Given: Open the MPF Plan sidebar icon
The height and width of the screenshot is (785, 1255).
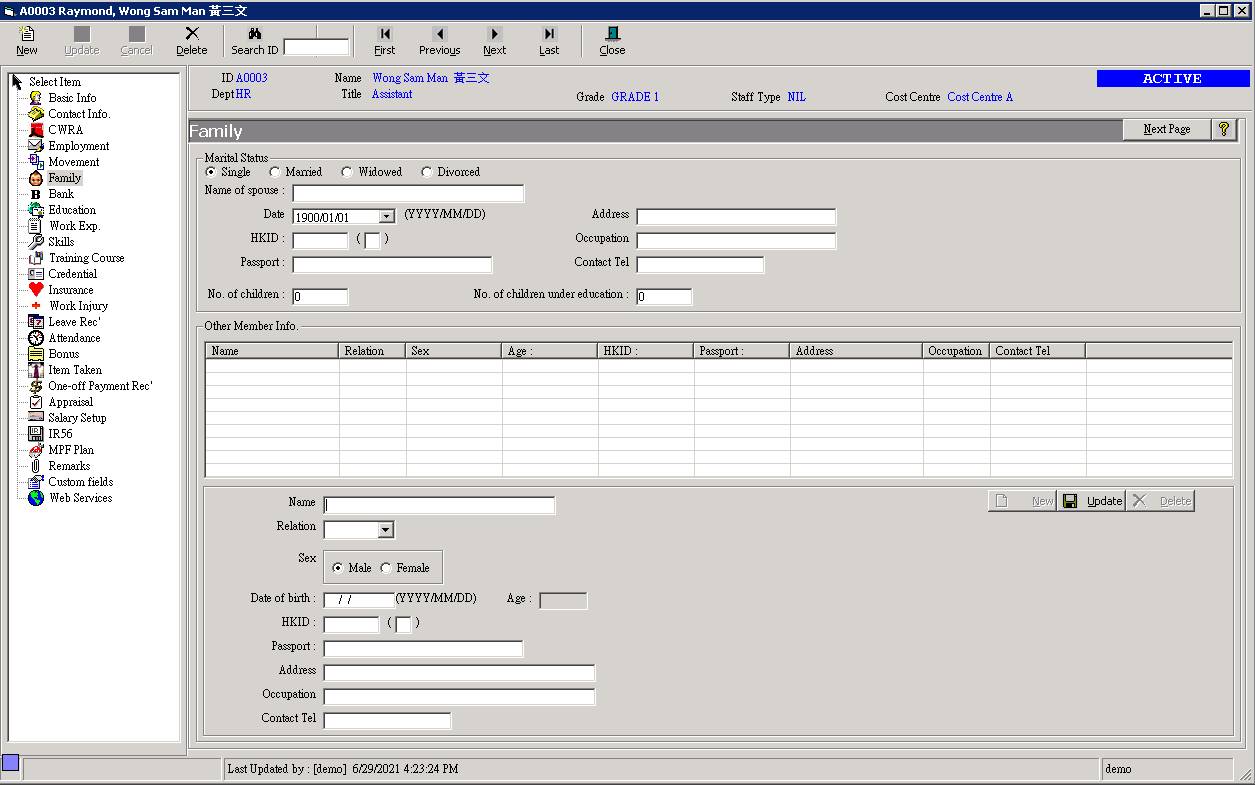Looking at the screenshot, I should click(36, 450).
